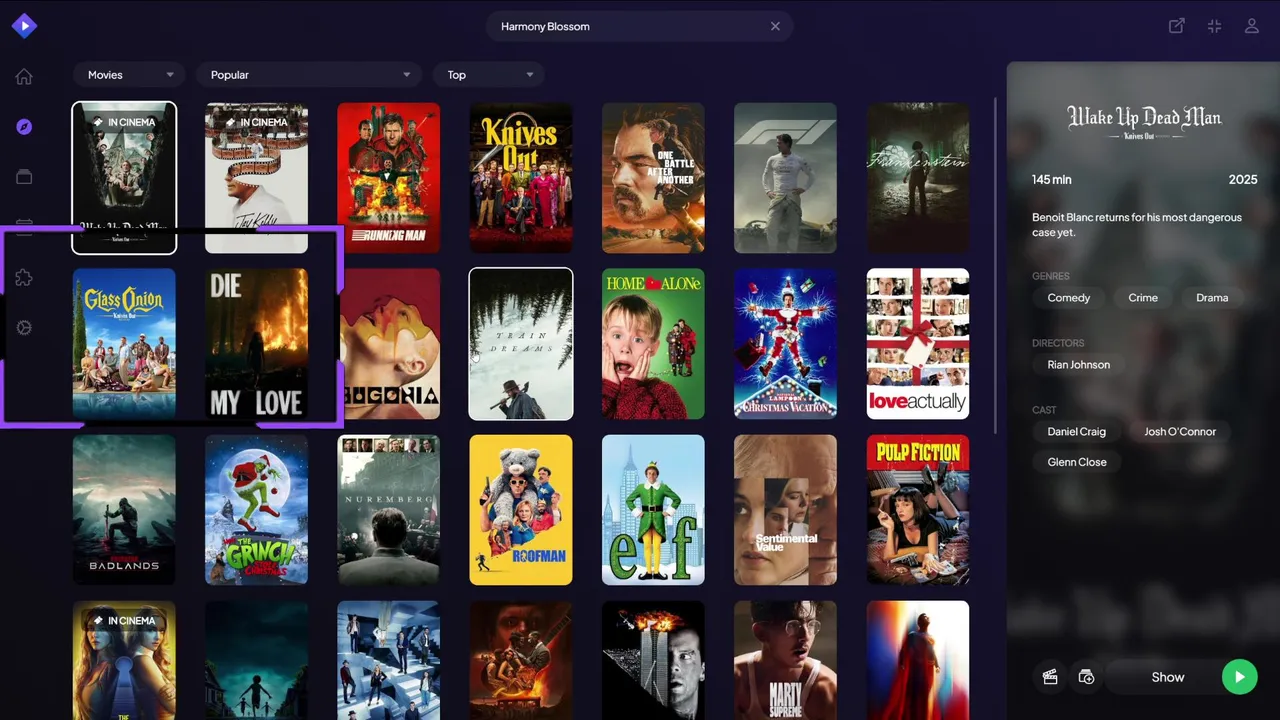Image resolution: width=1280 pixels, height=720 pixels.
Task: Open cast member Daniel Craig
Action: pos(1076,432)
